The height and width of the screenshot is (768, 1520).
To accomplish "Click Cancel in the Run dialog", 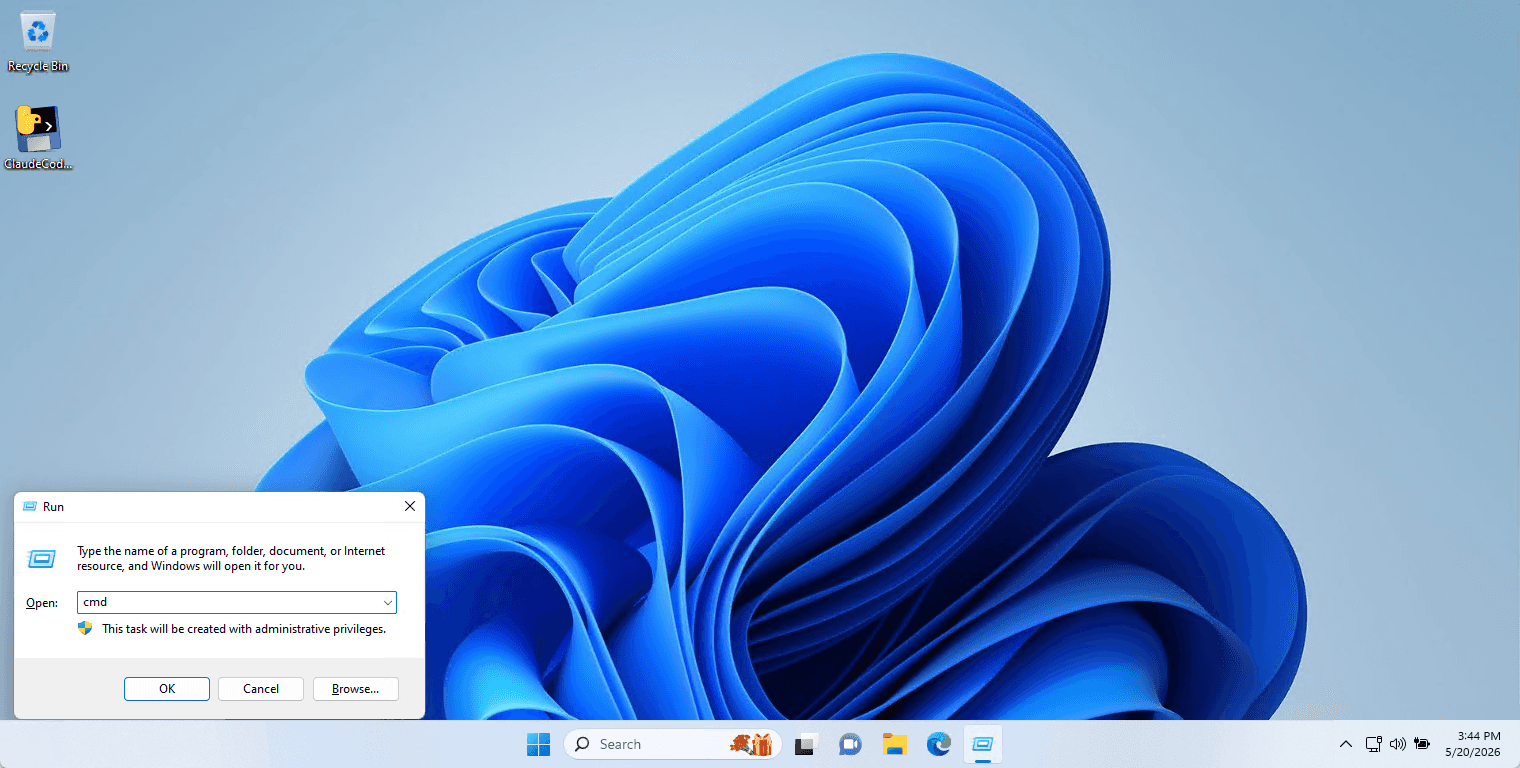I will click(261, 689).
